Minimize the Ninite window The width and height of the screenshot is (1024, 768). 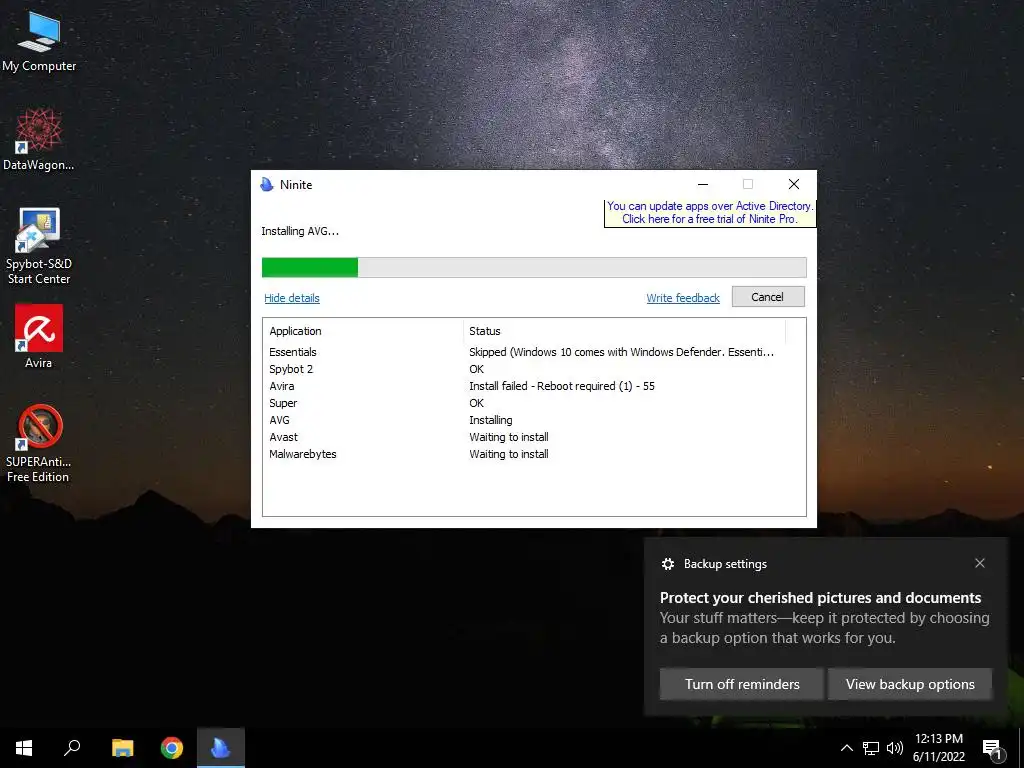703,185
